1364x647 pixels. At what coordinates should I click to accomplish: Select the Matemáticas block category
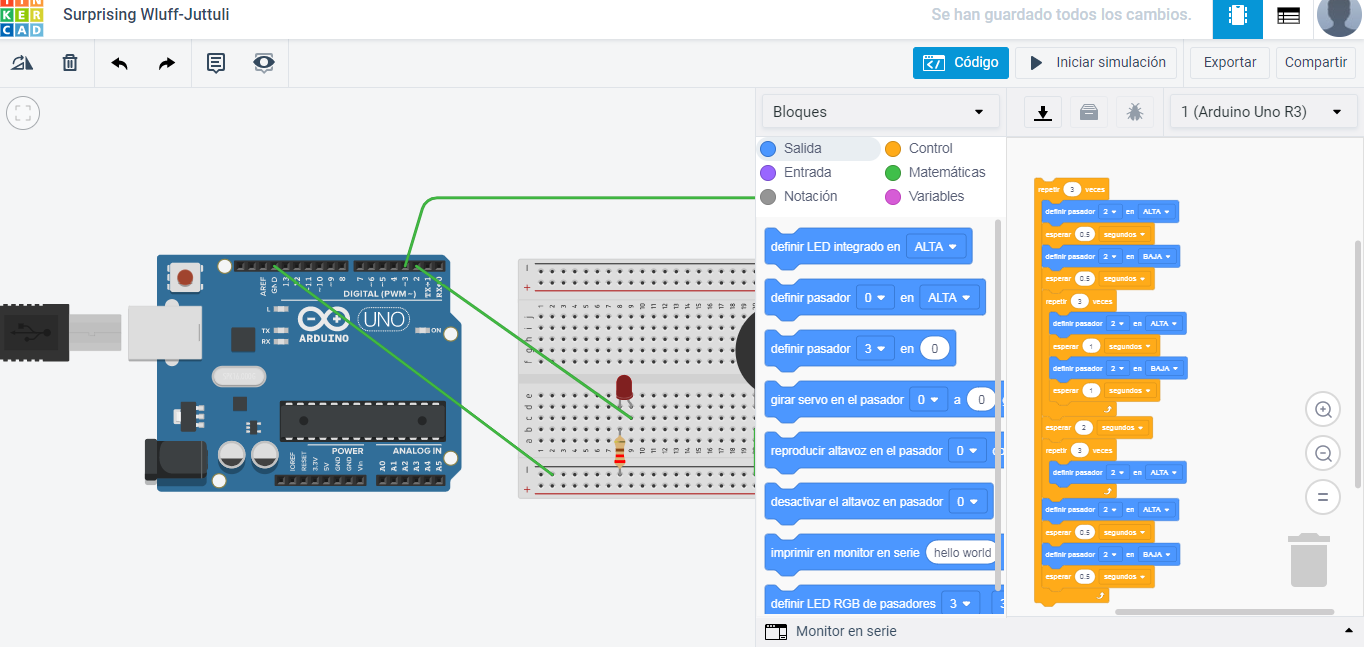click(946, 172)
